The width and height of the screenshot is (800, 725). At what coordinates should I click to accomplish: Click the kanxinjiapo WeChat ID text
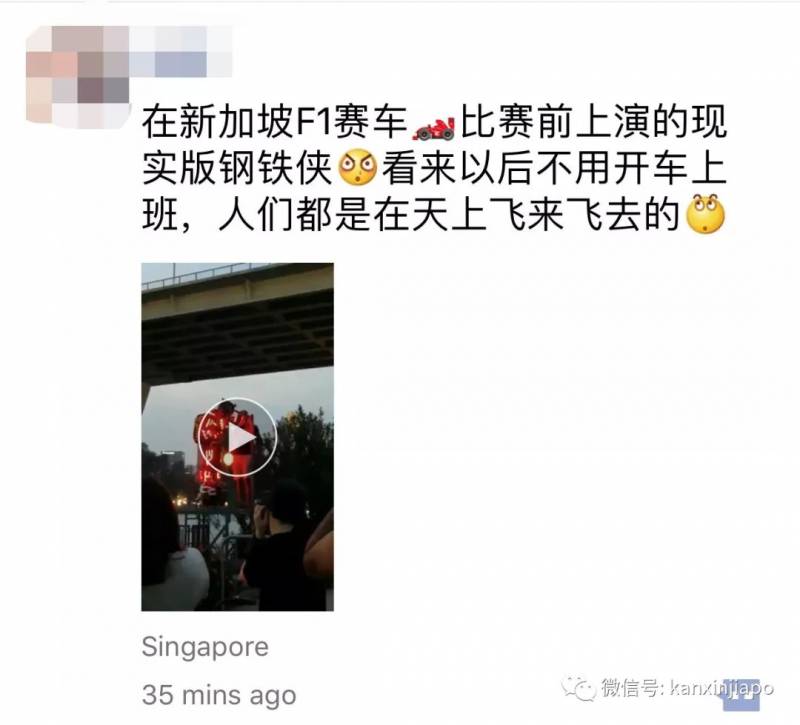tap(721, 689)
